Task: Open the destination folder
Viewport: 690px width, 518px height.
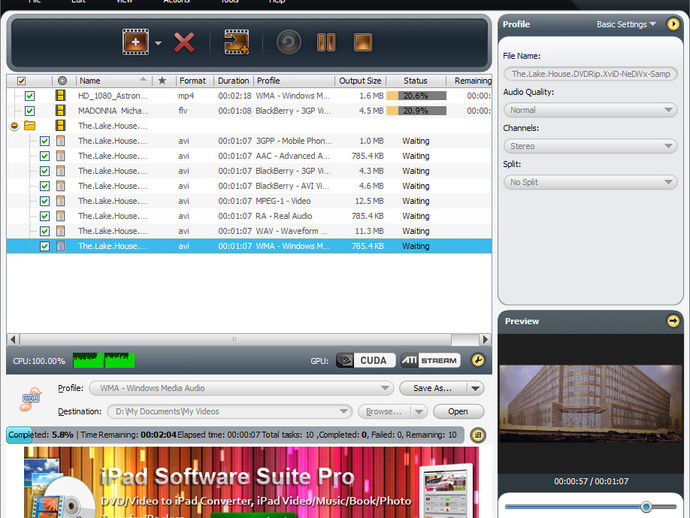Action: [x=458, y=411]
